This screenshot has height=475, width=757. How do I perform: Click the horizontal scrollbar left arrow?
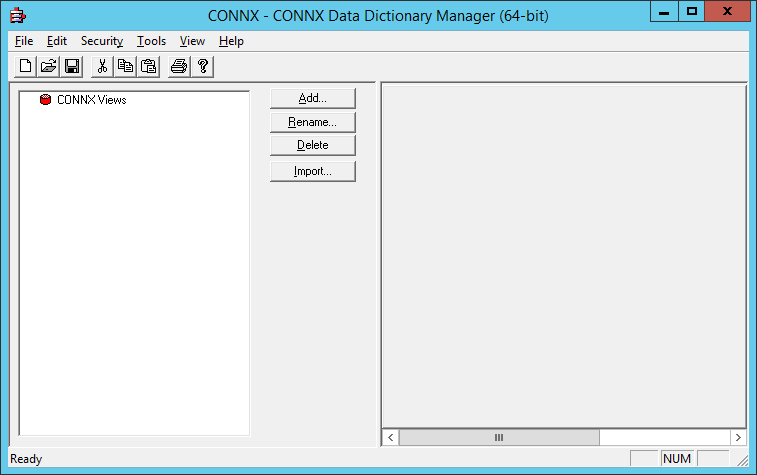391,437
